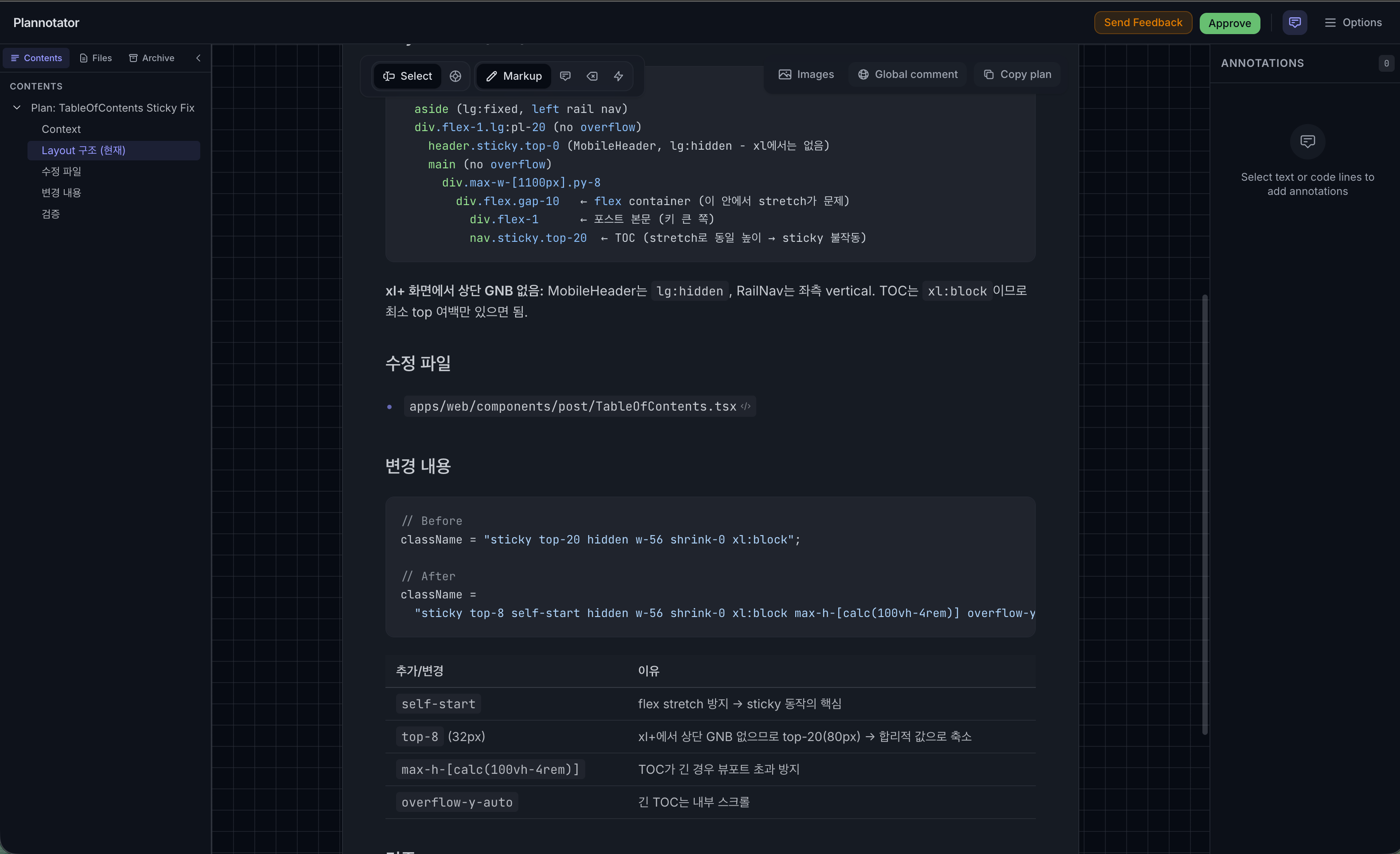The image size is (1400, 854).
Task: Switch to Contents tab
Action: [x=36, y=58]
